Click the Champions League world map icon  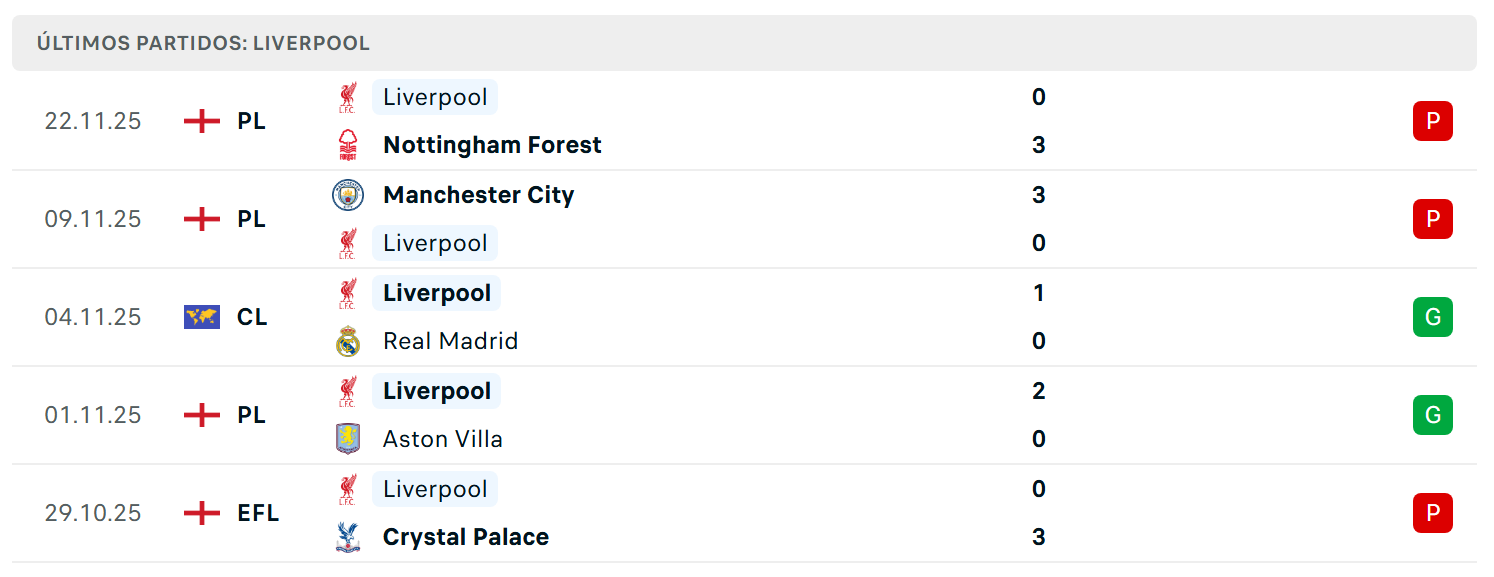(x=202, y=317)
